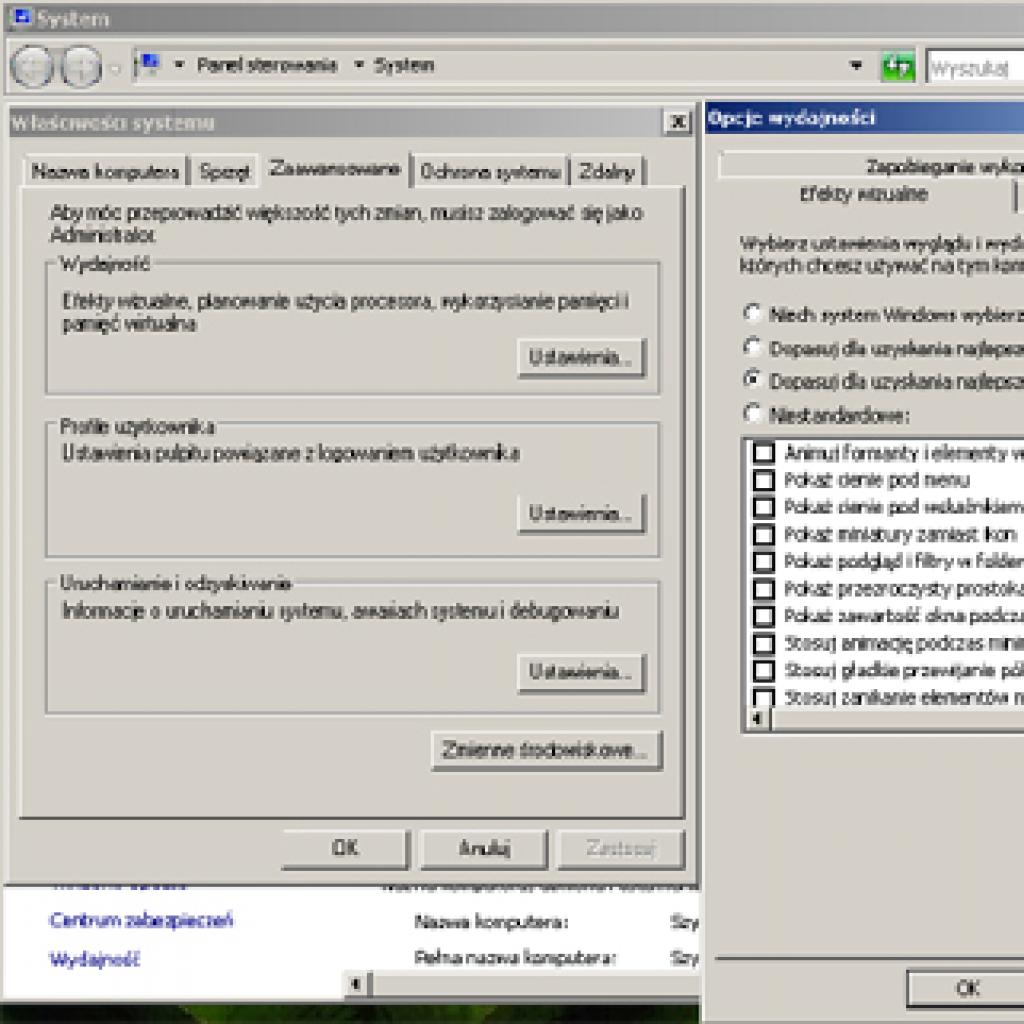
Task: Switch to Zdalny tab
Action: point(607,172)
